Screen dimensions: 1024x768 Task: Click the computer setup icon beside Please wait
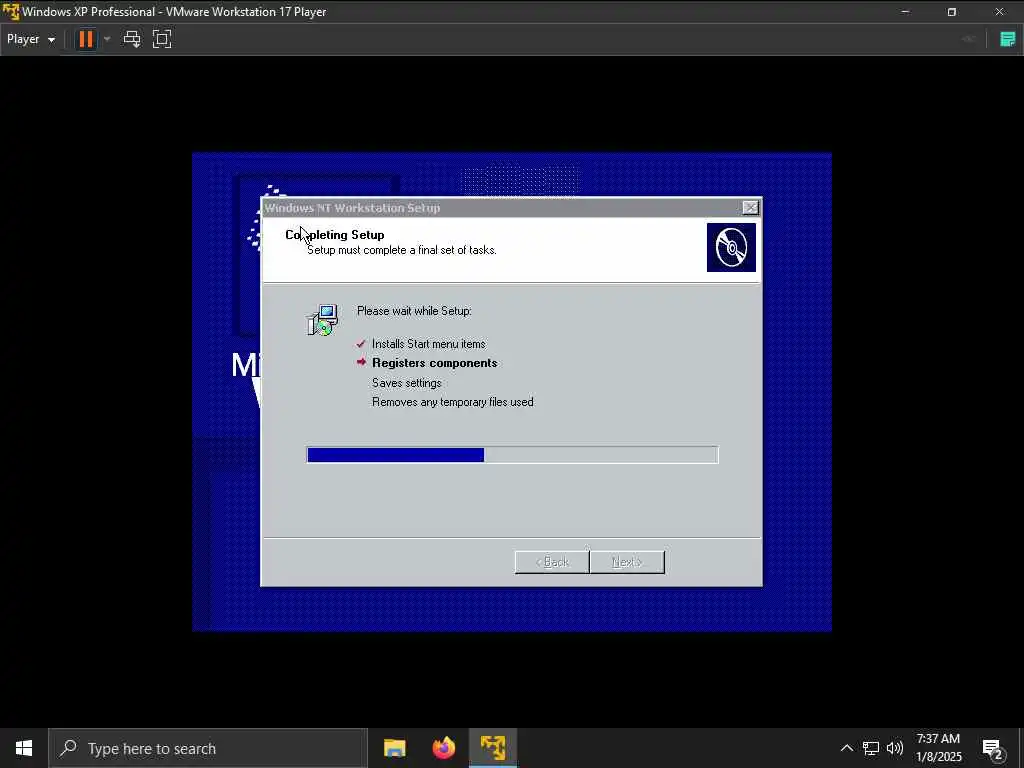coord(323,320)
